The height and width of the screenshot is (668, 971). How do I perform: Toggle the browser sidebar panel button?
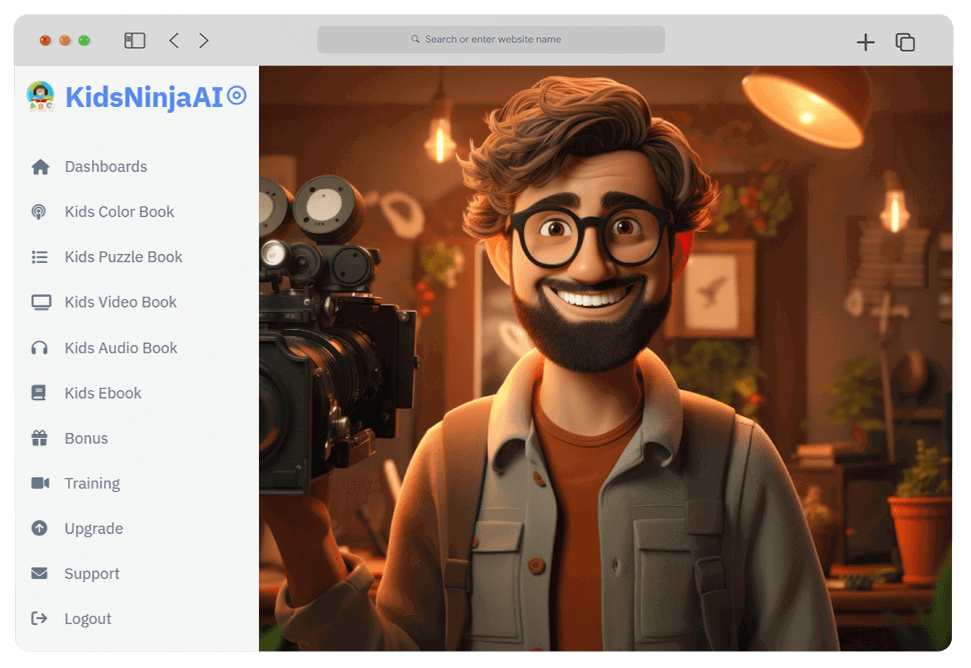[x=134, y=40]
